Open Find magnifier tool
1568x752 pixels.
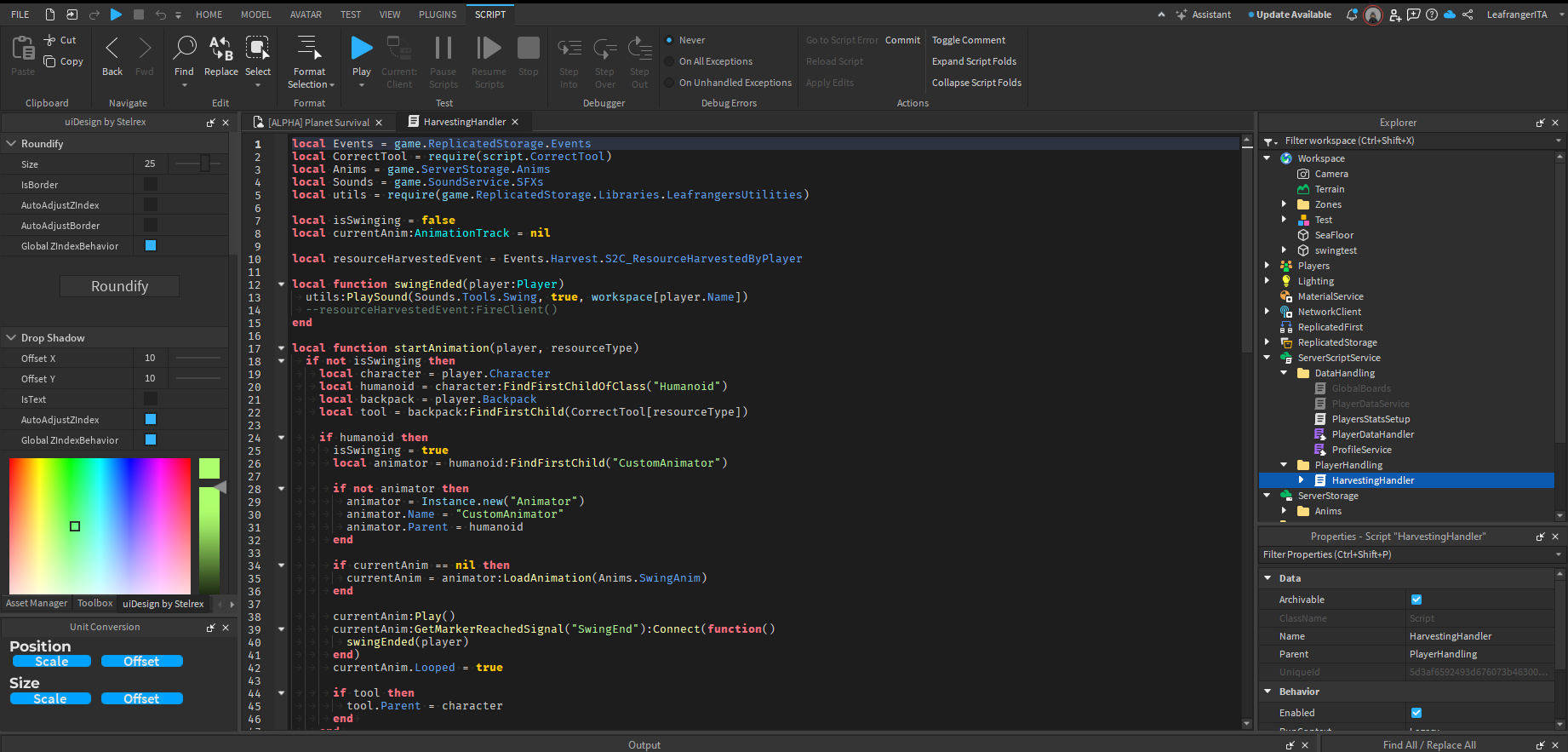[184, 48]
